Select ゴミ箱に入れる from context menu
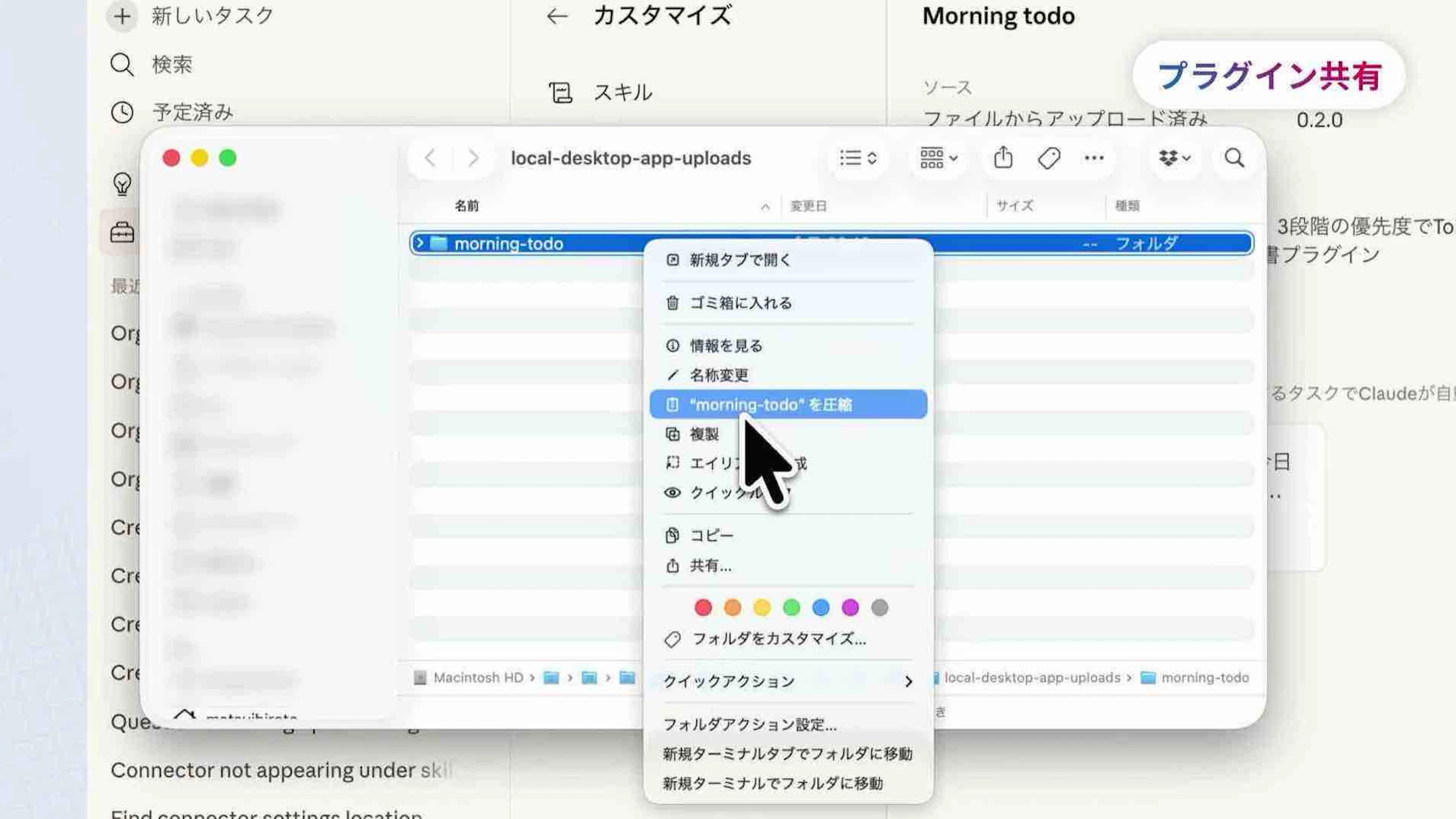1456x819 pixels. tap(741, 303)
